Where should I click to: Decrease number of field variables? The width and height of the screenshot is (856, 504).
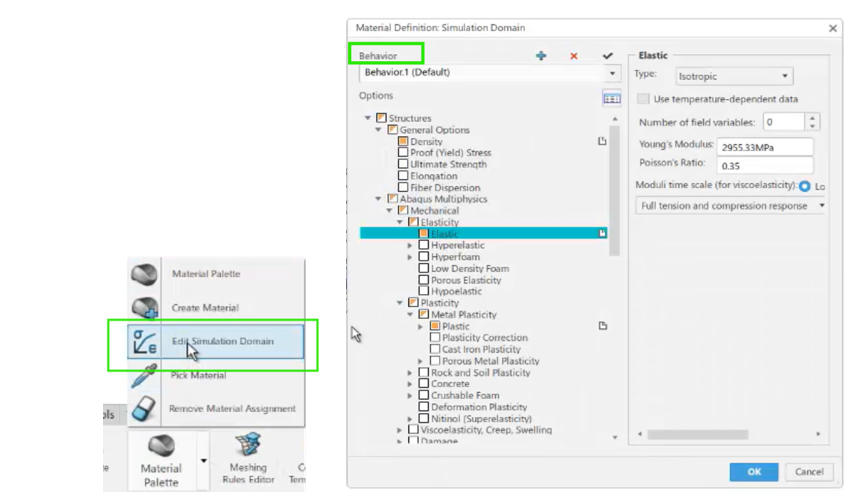pos(812,126)
